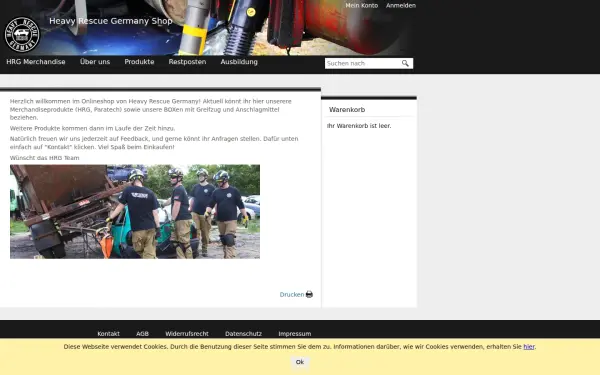The image size is (600, 375).
Task: Open Mein Konto link
Action: (362, 5)
